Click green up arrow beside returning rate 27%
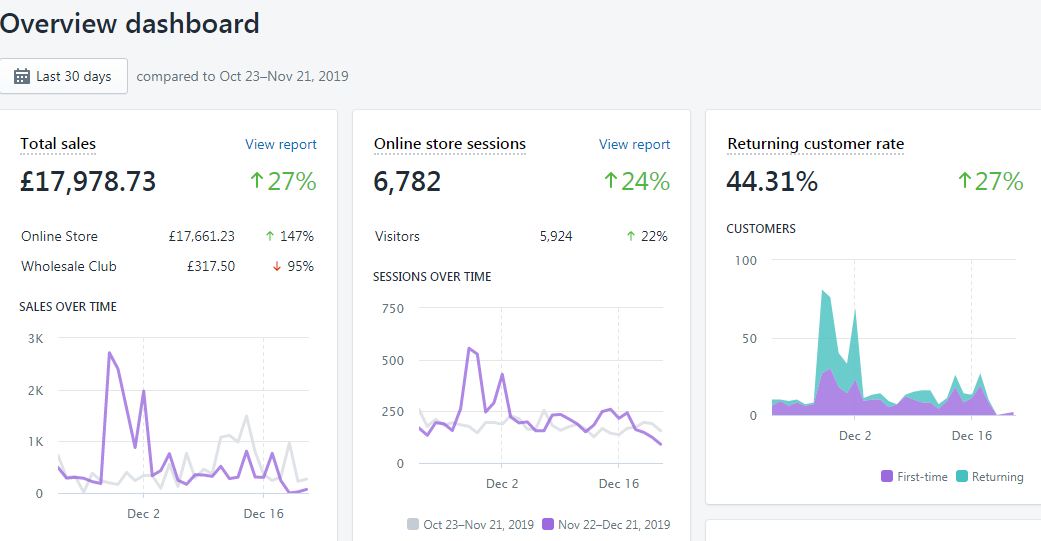This screenshot has width=1041, height=541. 965,181
